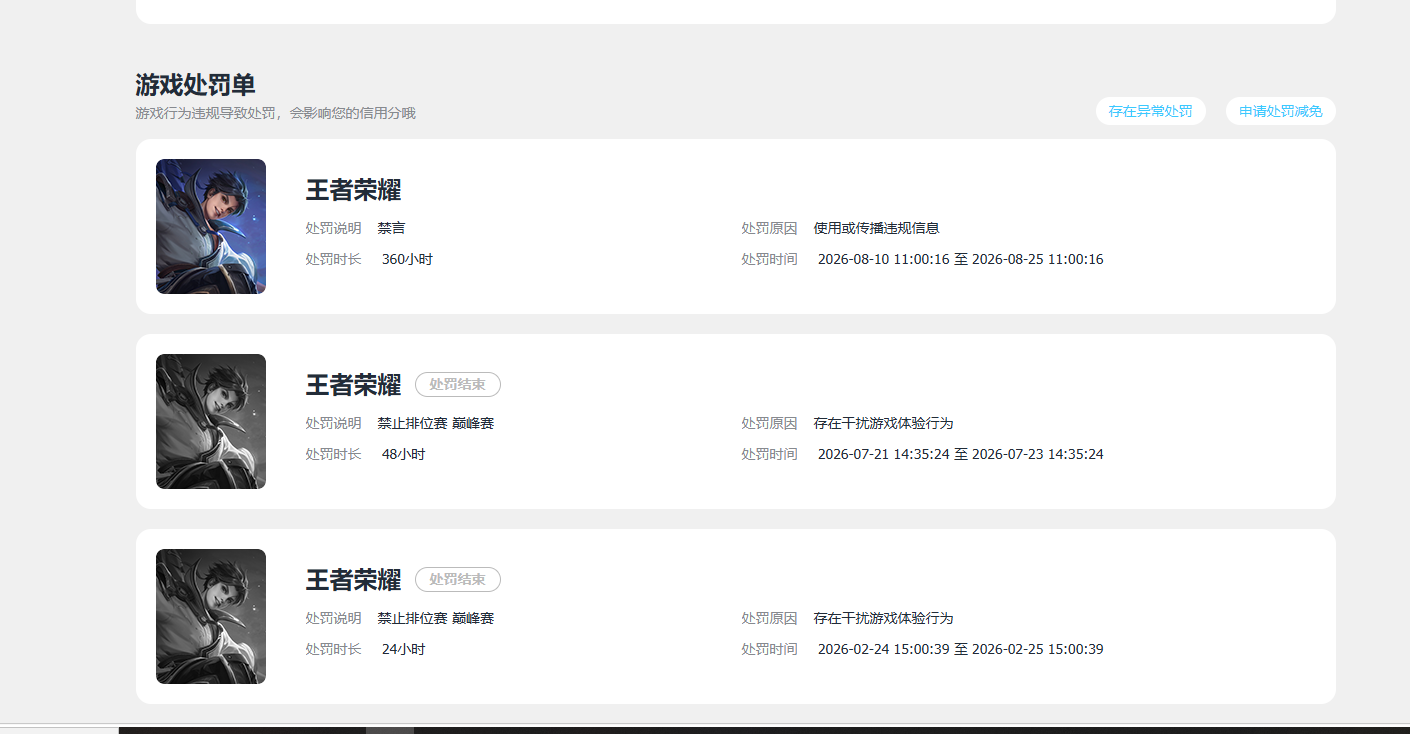Viewport: 1410px width, 734px height.
Task: Click 王者荣耀 title in the 24小时 card
Action: point(353,580)
